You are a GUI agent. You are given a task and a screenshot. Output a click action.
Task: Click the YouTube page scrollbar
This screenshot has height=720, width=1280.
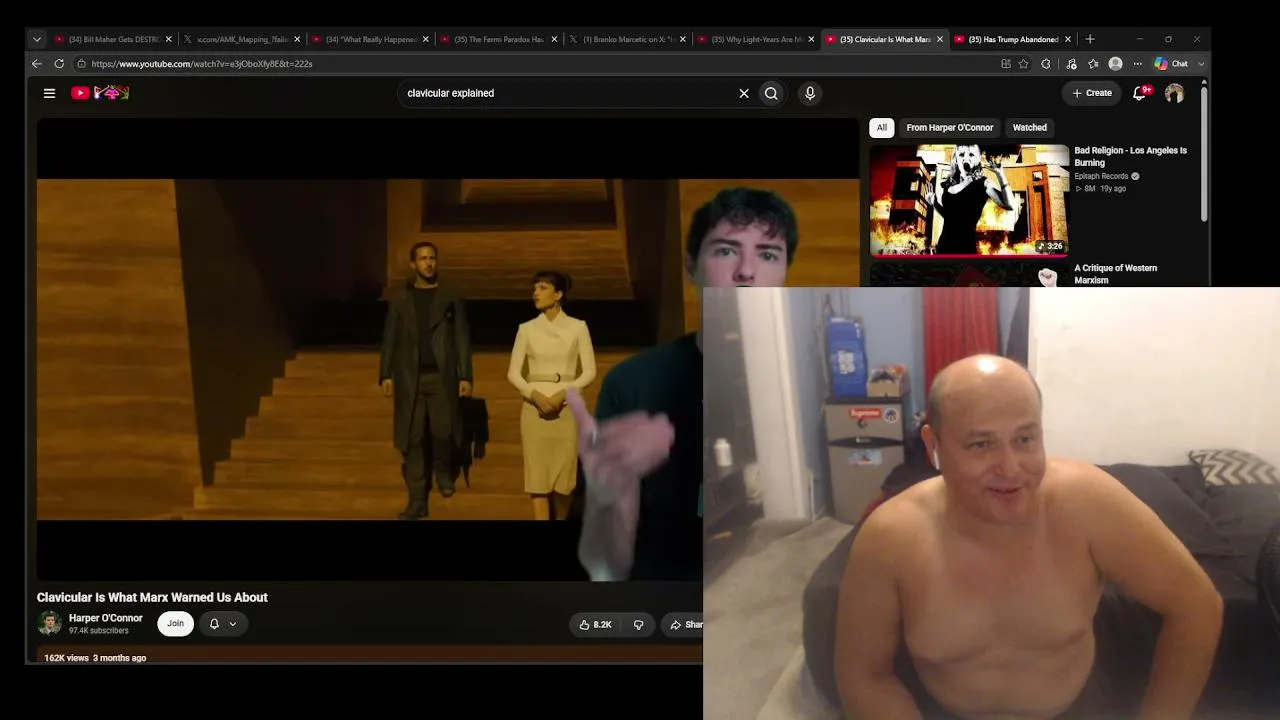pos(1203,155)
